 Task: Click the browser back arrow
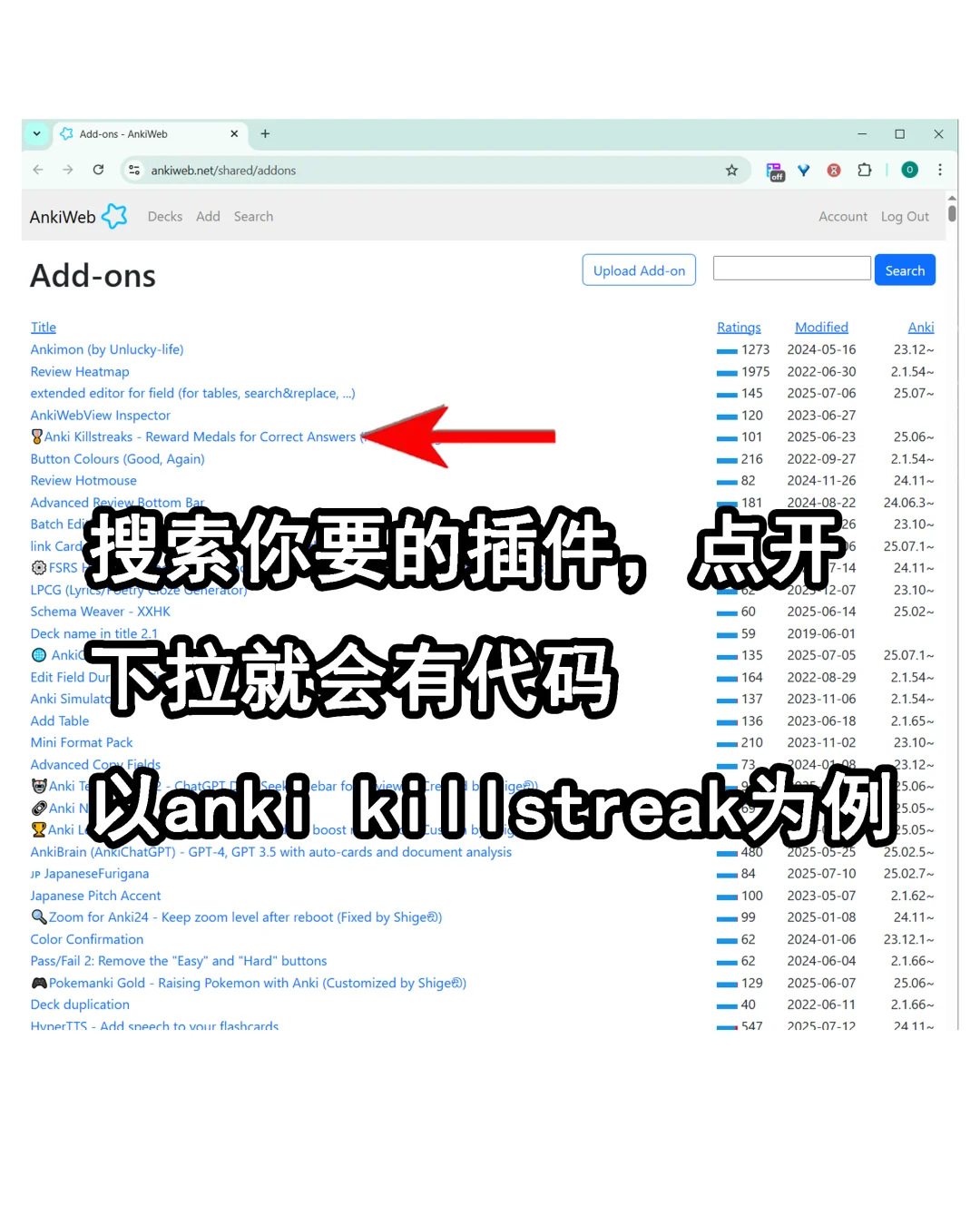coord(37,170)
